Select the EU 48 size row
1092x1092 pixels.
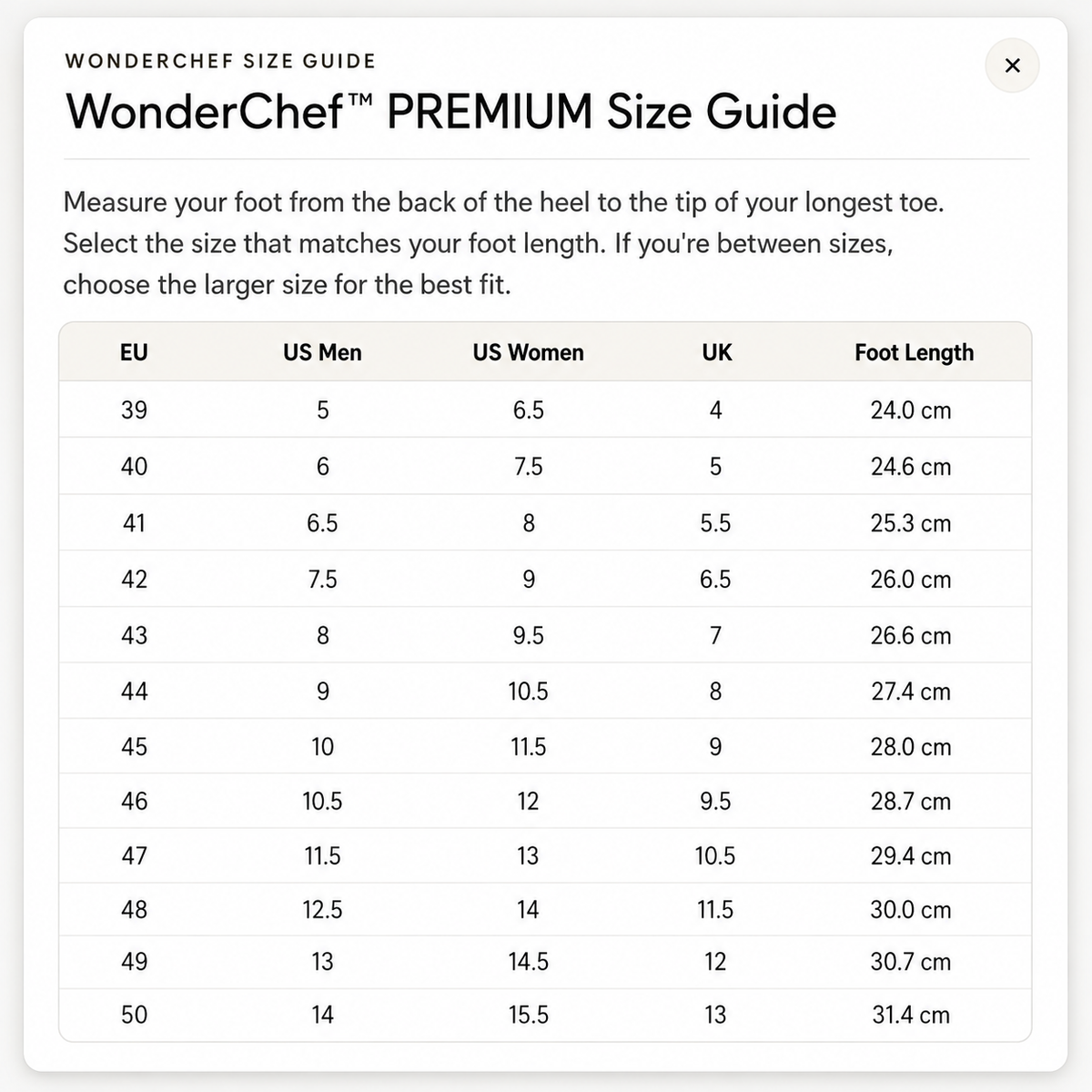pyautogui.click(x=545, y=909)
